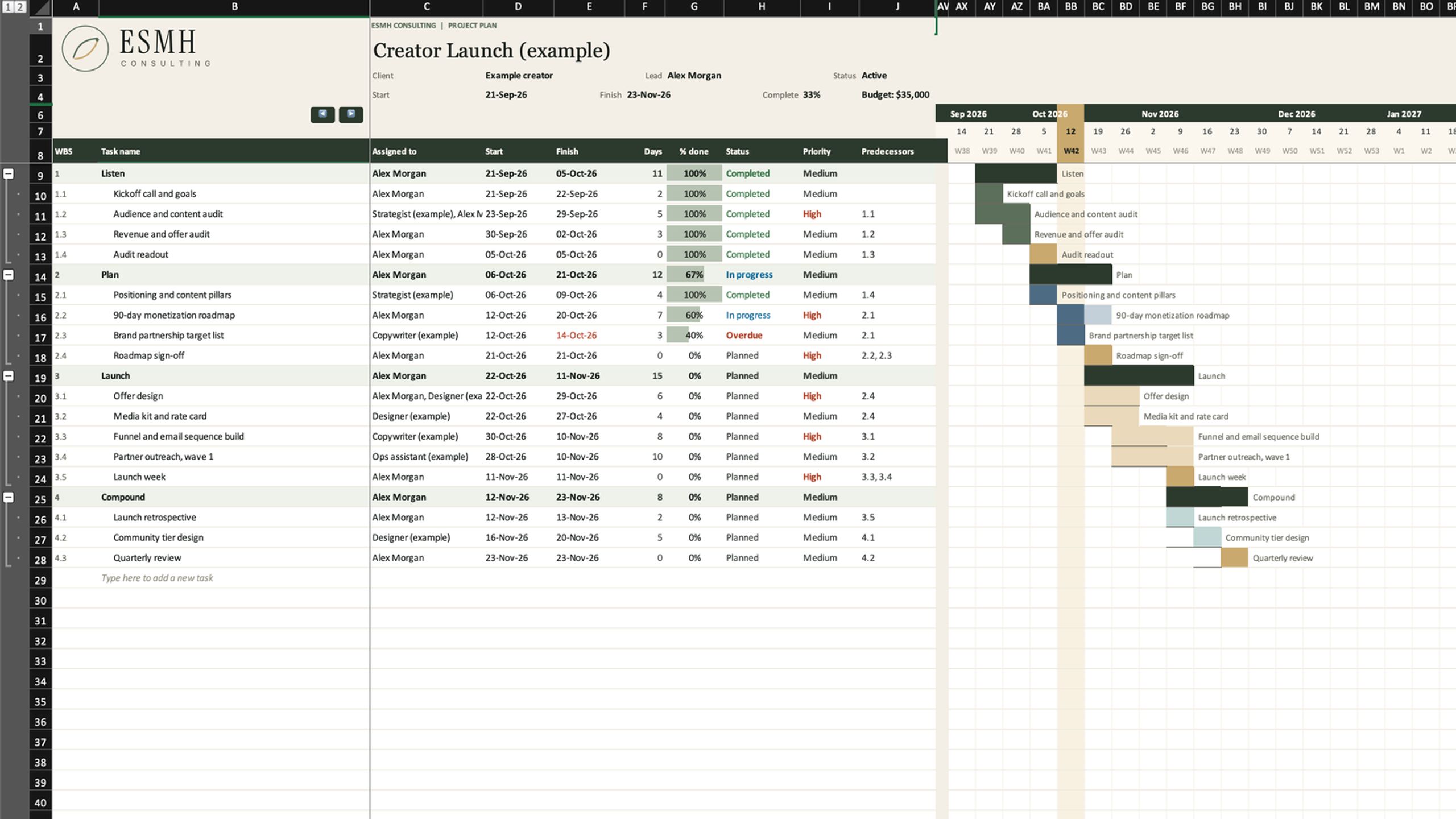This screenshot has height=819, width=1456.
Task: Click the Launch summary Gantt bar
Action: [x=1139, y=376]
